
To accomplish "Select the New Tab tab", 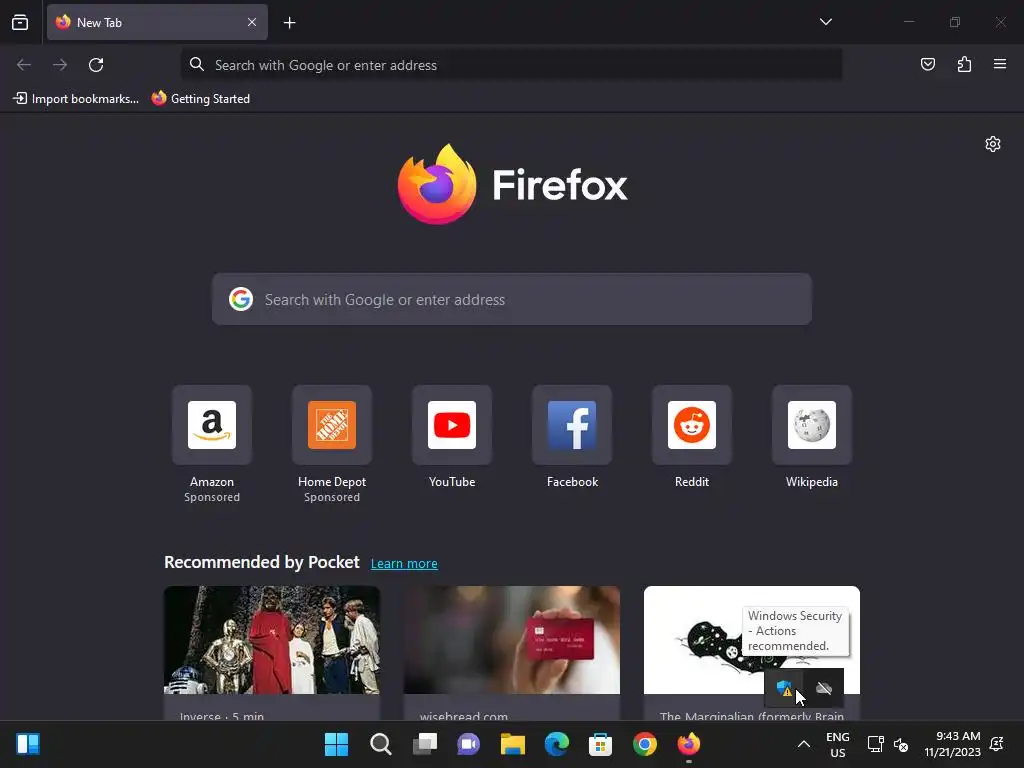I will [157, 22].
